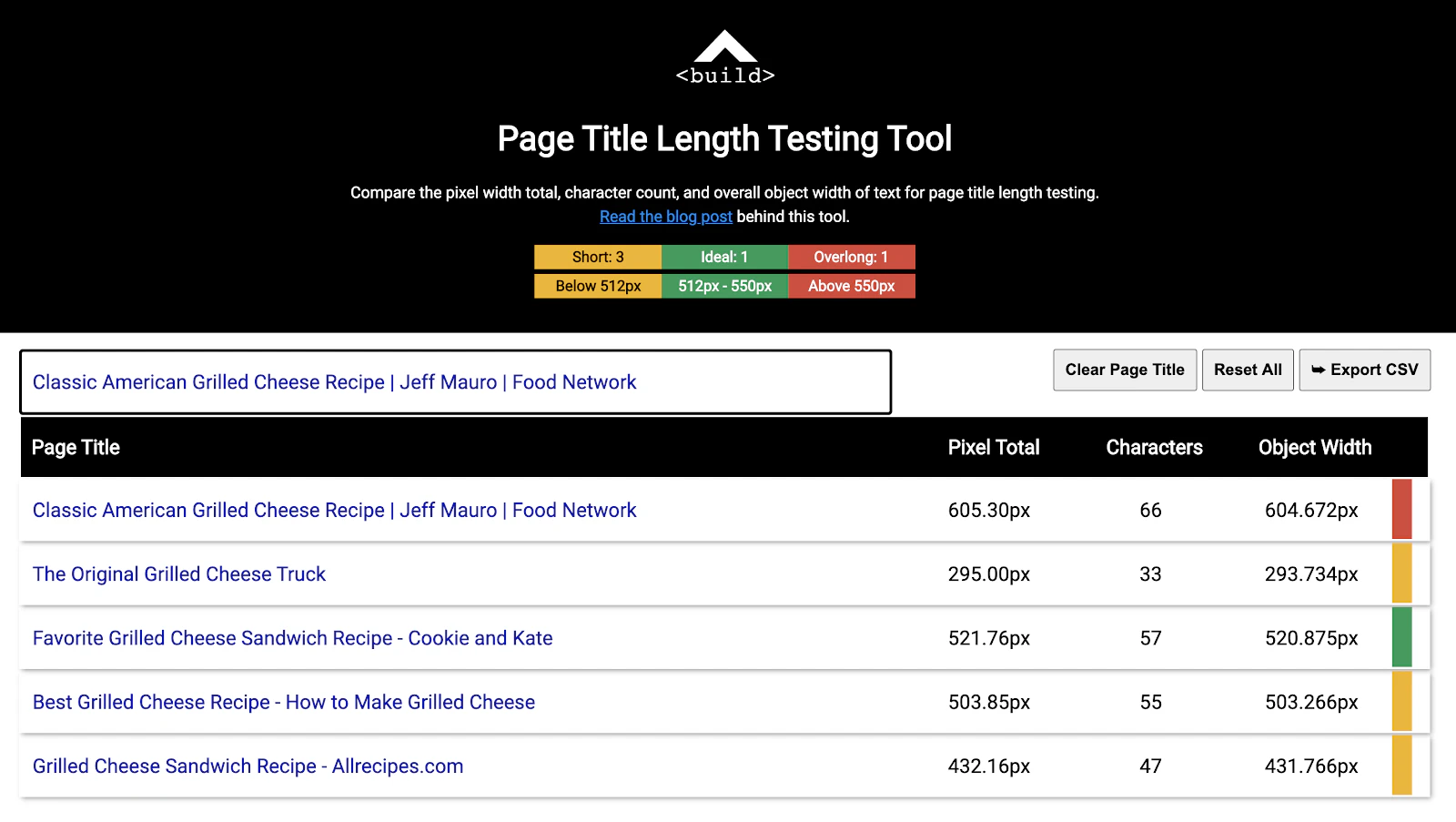Click the arrow icon inside Export CSV button
This screenshot has width=1456, height=822.
pyautogui.click(x=1319, y=370)
